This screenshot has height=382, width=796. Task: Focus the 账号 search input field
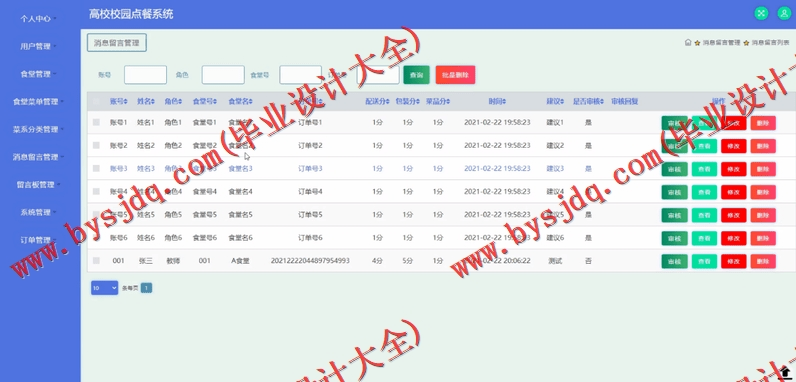point(146,75)
